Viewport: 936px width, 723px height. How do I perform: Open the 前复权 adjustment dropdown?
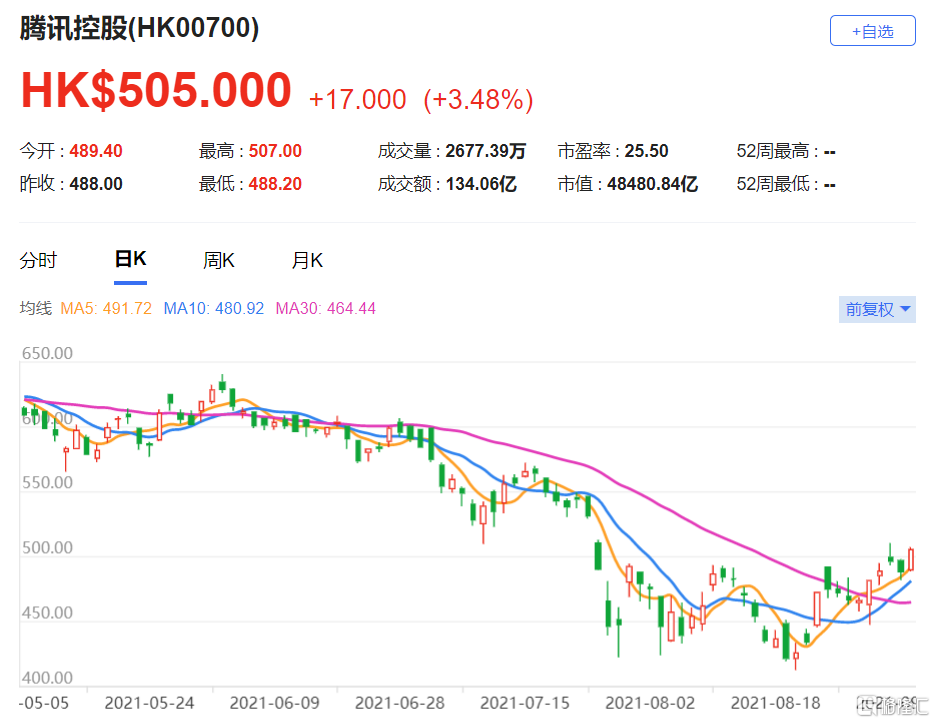[x=877, y=309]
